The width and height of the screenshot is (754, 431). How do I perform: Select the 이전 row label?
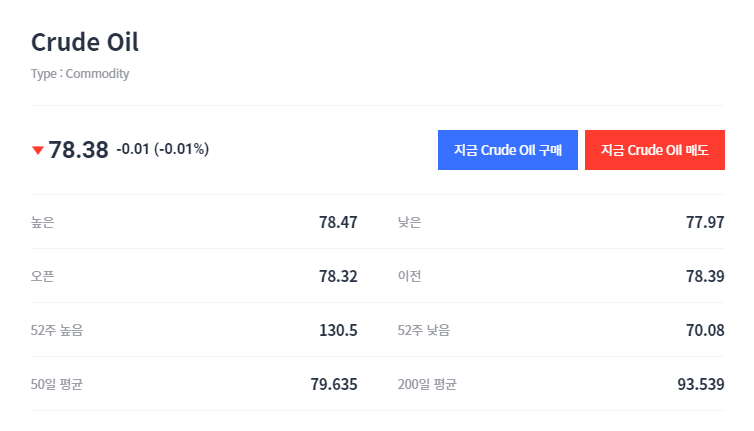[410, 276]
